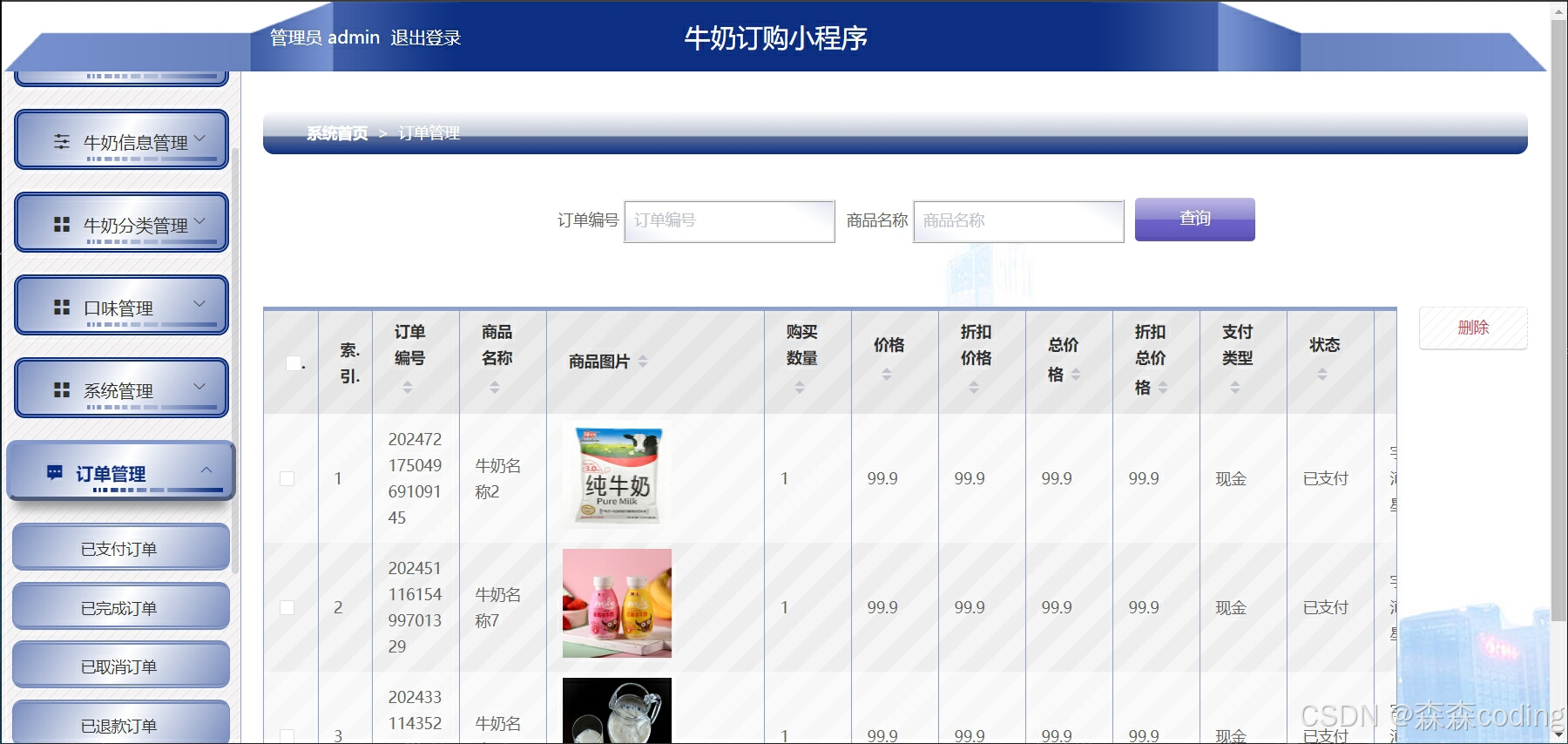Click the 查询 search button
This screenshot has width=1568, height=744.
click(x=1195, y=219)
